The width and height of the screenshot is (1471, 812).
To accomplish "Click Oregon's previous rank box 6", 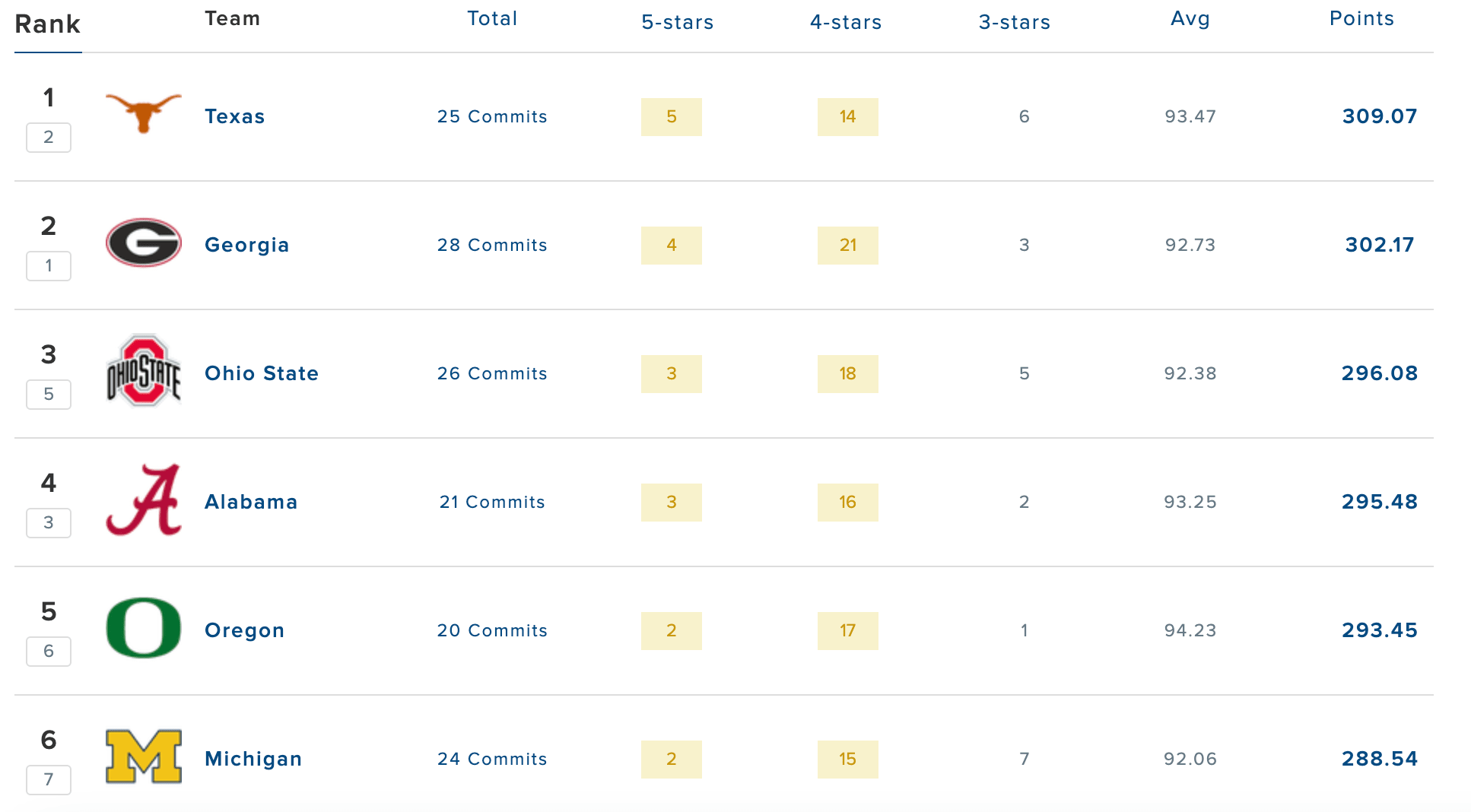I will [49, 652].
